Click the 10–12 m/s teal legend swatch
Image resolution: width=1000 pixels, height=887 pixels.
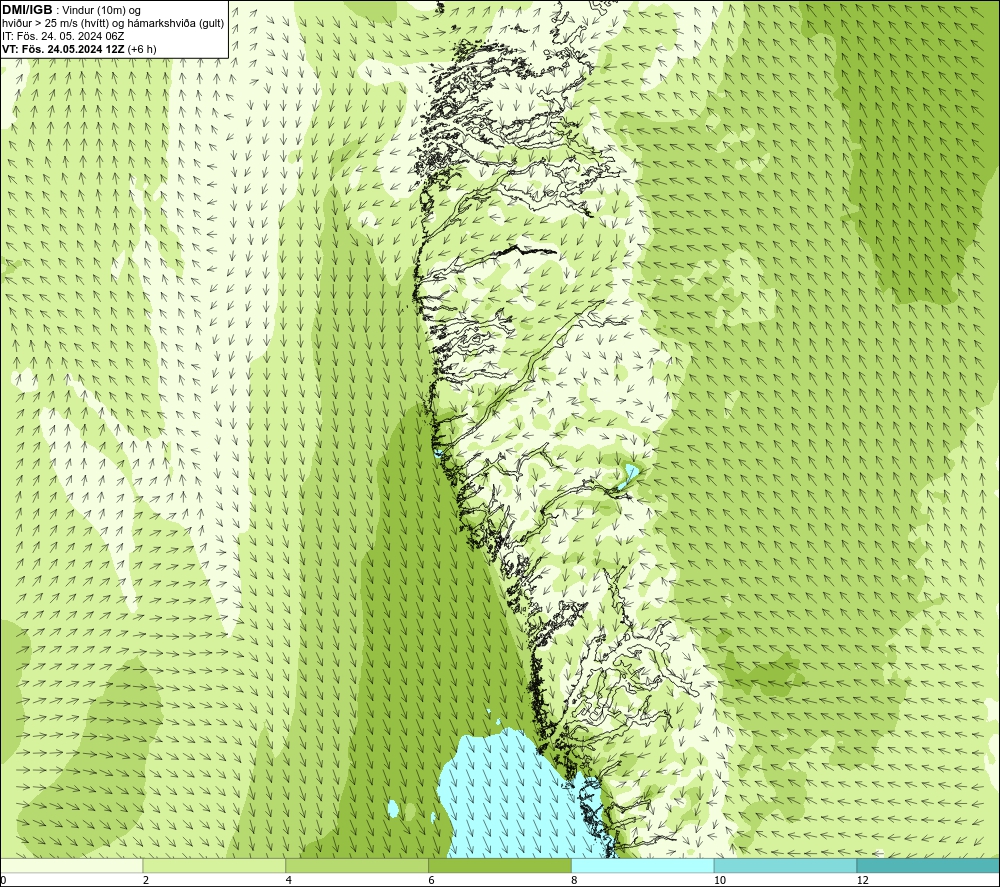coord(786,865)
